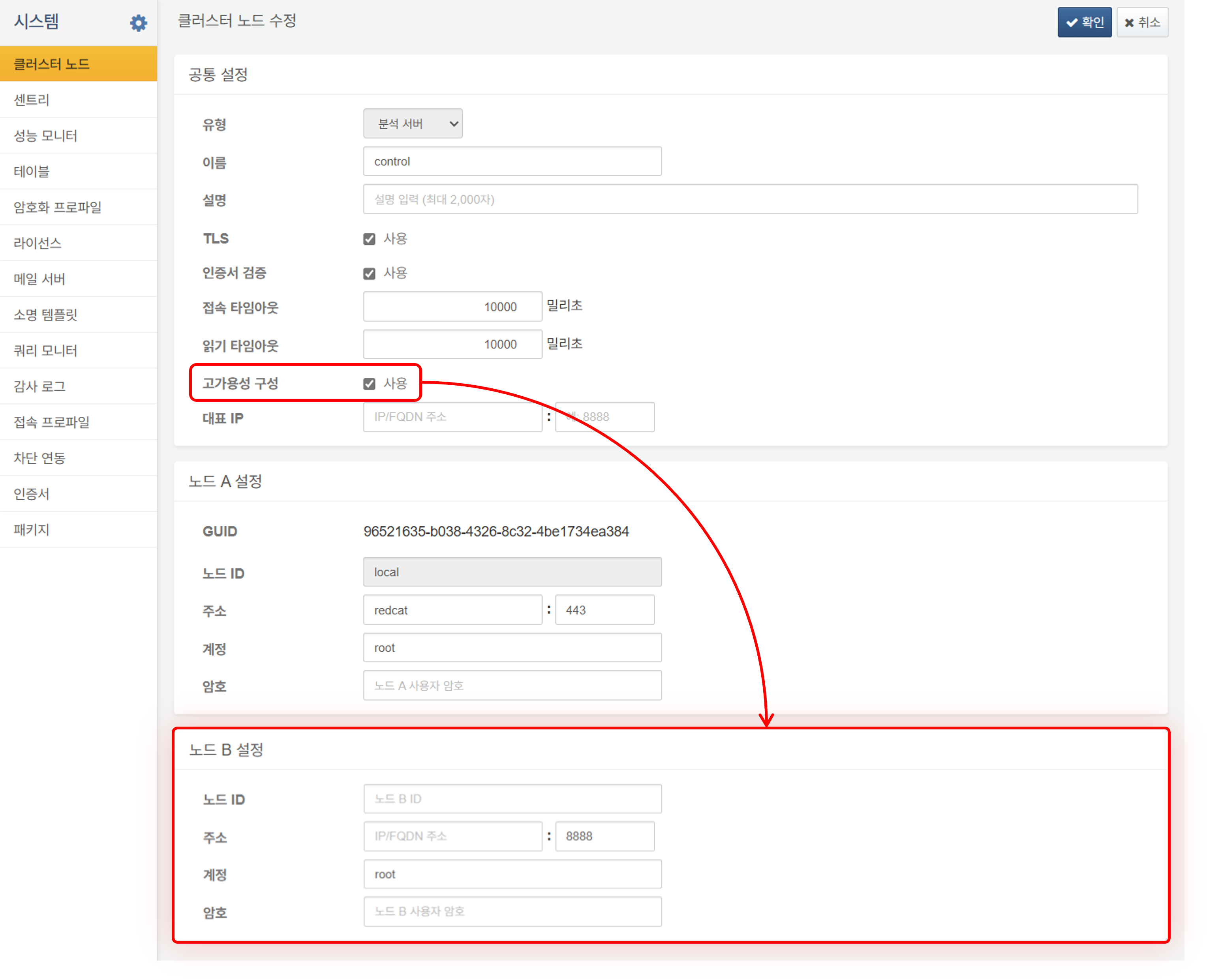Go to the 암호화 프로파일 menu
The width and height of the screenshot is (1207, 980).
point(57,207)
